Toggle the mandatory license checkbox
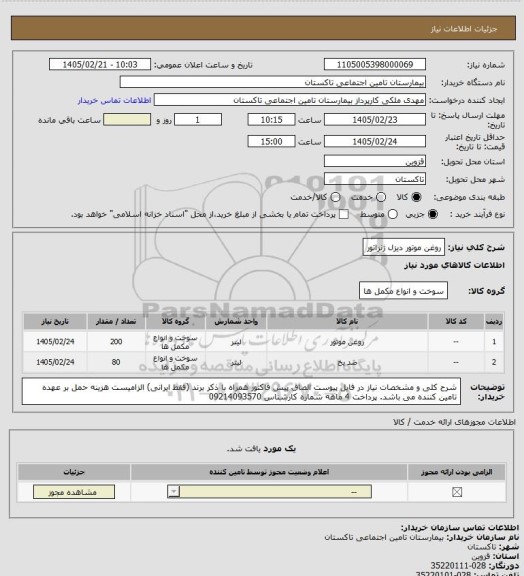The image size is (524, 576). (457, 492)
